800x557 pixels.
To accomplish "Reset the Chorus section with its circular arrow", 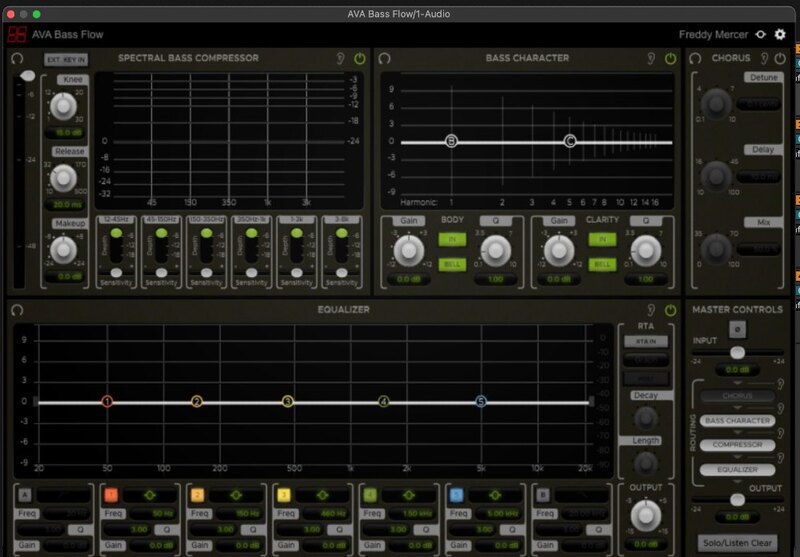I will (696, 58).
